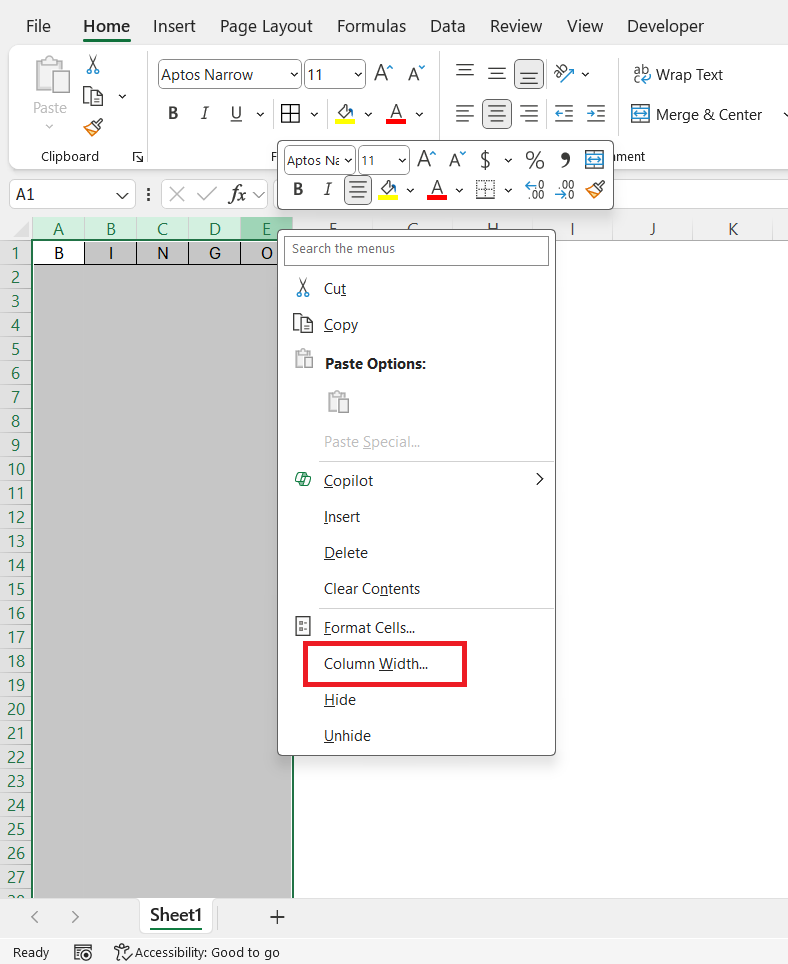788x964 pixels.
Task: Click mini toolbar increase font size
Action: 427,160
